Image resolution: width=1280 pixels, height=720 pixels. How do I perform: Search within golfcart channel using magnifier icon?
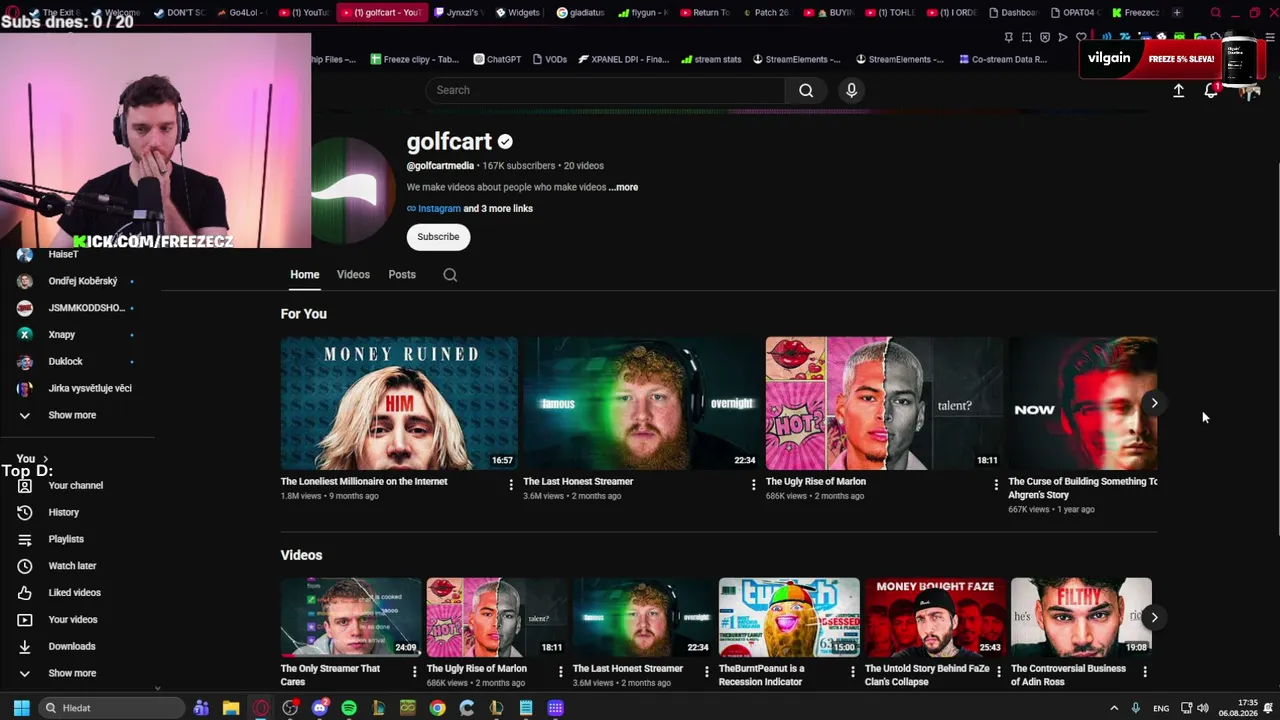tap(450, 275)
